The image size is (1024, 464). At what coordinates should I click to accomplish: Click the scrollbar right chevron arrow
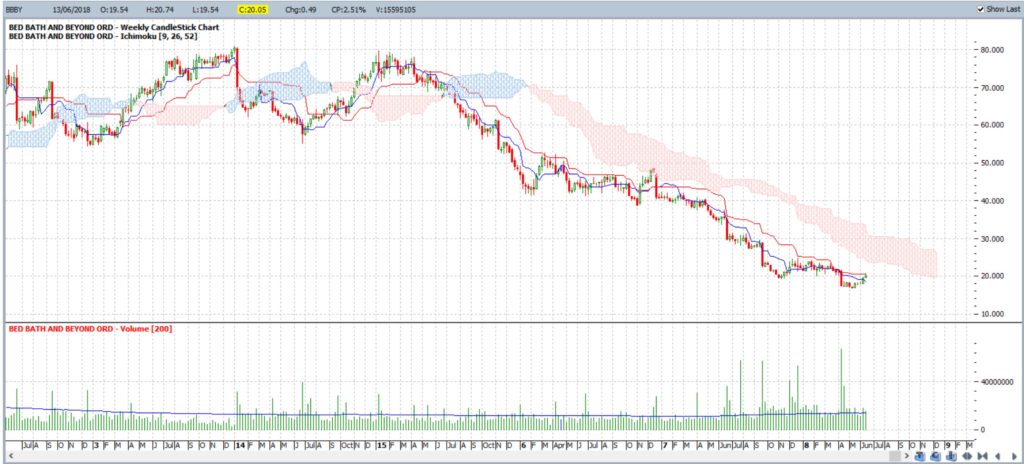[906, 456]
